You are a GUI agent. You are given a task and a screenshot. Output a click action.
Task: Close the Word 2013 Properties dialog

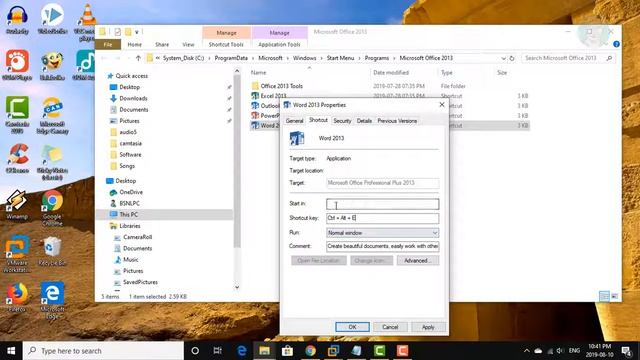click(x=442, y=105)
